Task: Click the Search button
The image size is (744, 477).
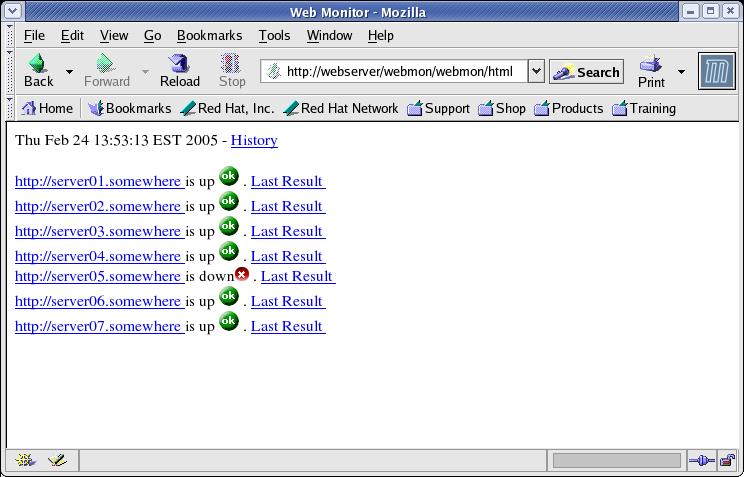Action: 587,72
